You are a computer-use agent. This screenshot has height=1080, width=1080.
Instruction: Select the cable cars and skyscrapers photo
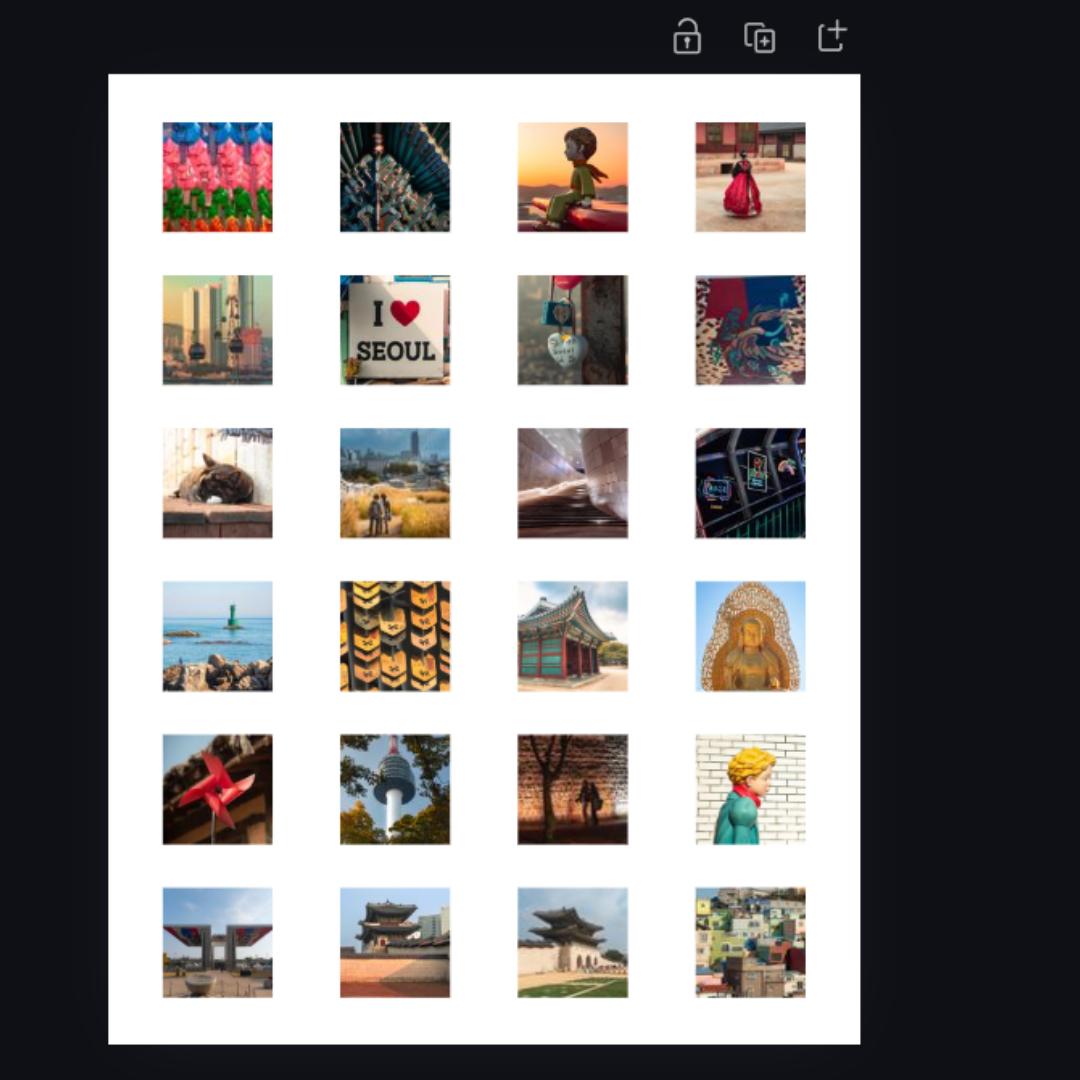(218, 330)
